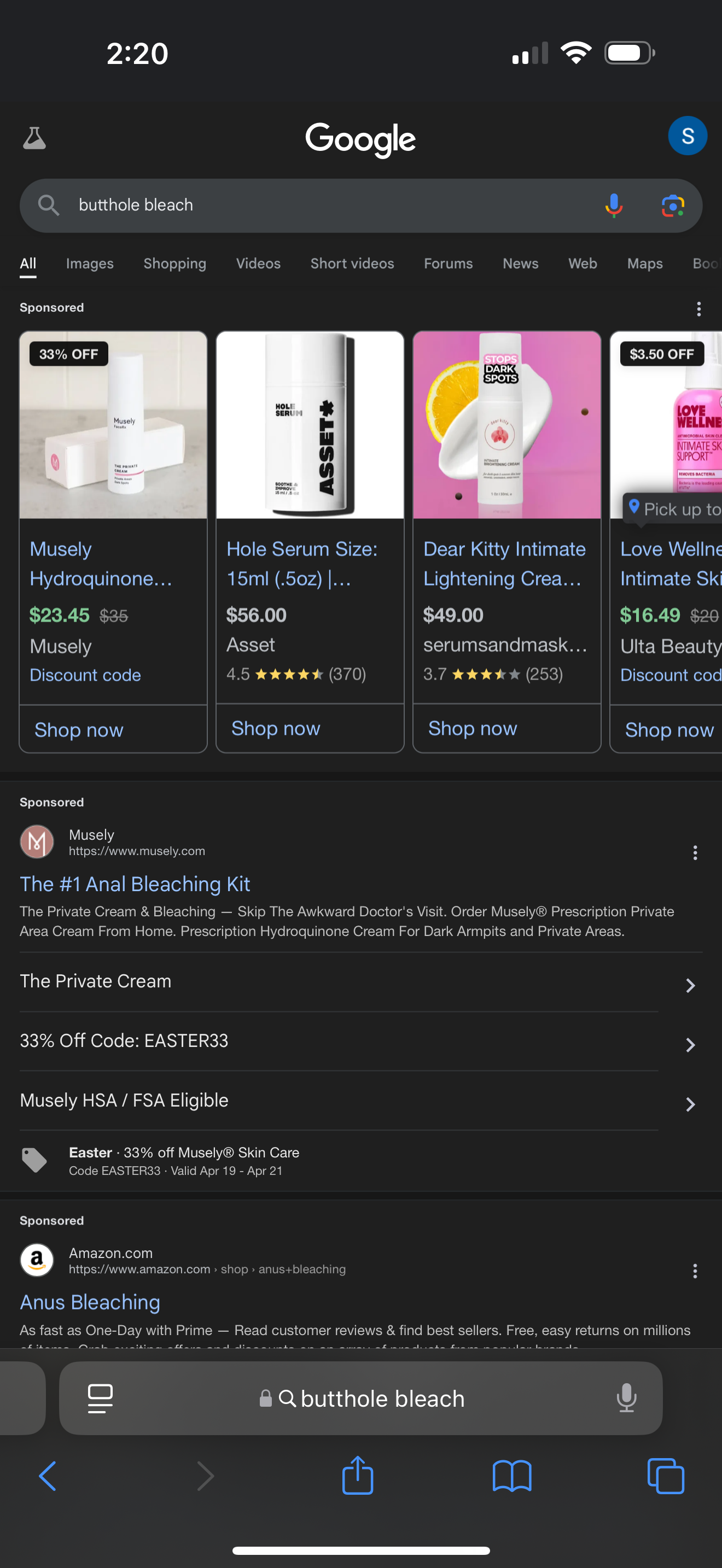The height and width of the screenshot is (1568, 722).
Task: Show Safari open tabs icon
Action: [x=665, y=1476]
